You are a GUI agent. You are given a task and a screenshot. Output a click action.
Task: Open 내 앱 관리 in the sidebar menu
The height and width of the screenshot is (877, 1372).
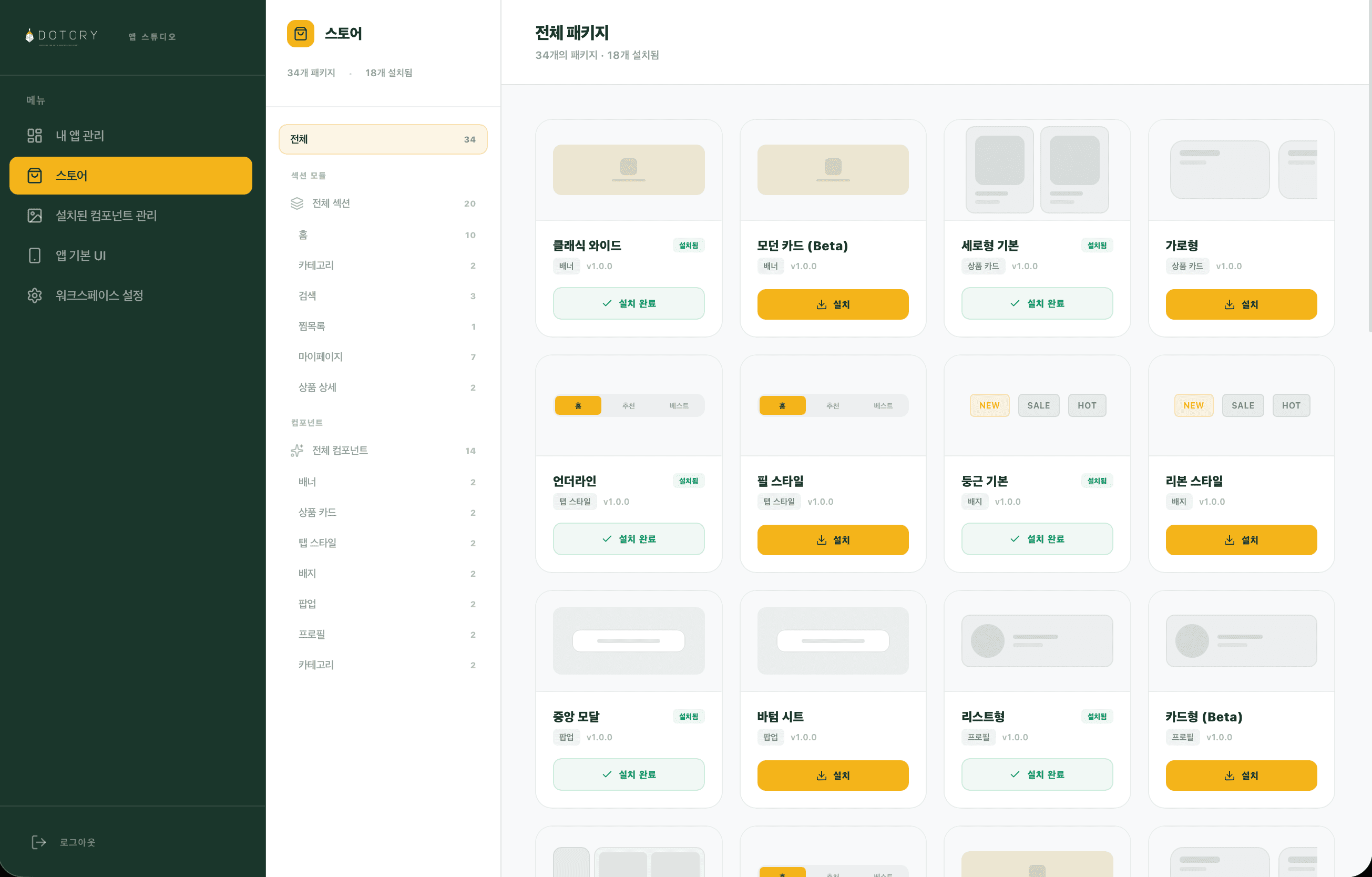pos(131,136)
